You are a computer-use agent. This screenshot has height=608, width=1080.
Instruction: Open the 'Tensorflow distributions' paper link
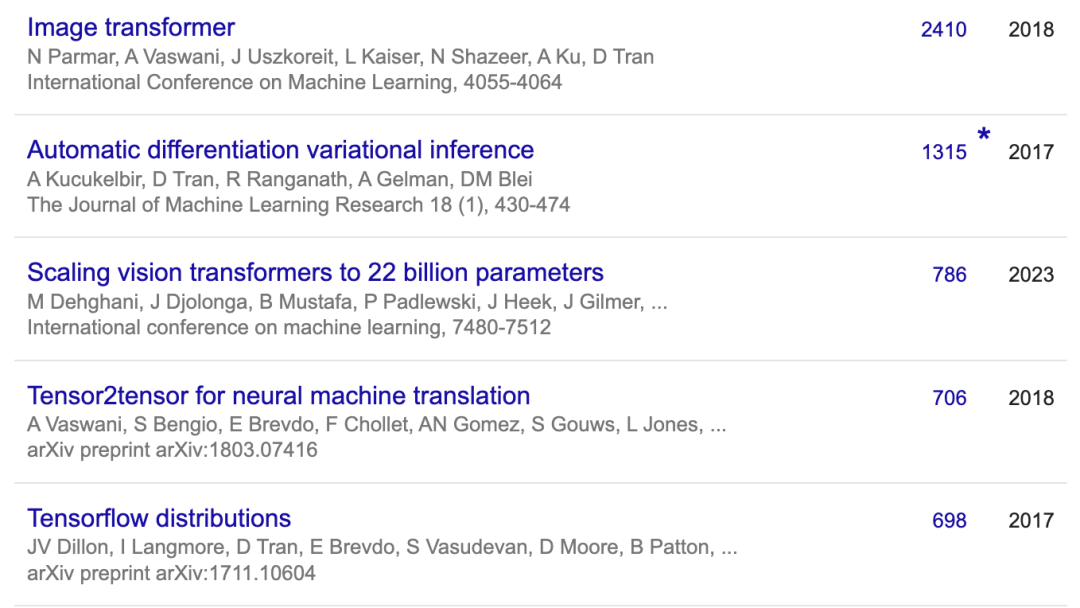click(159, 519)
